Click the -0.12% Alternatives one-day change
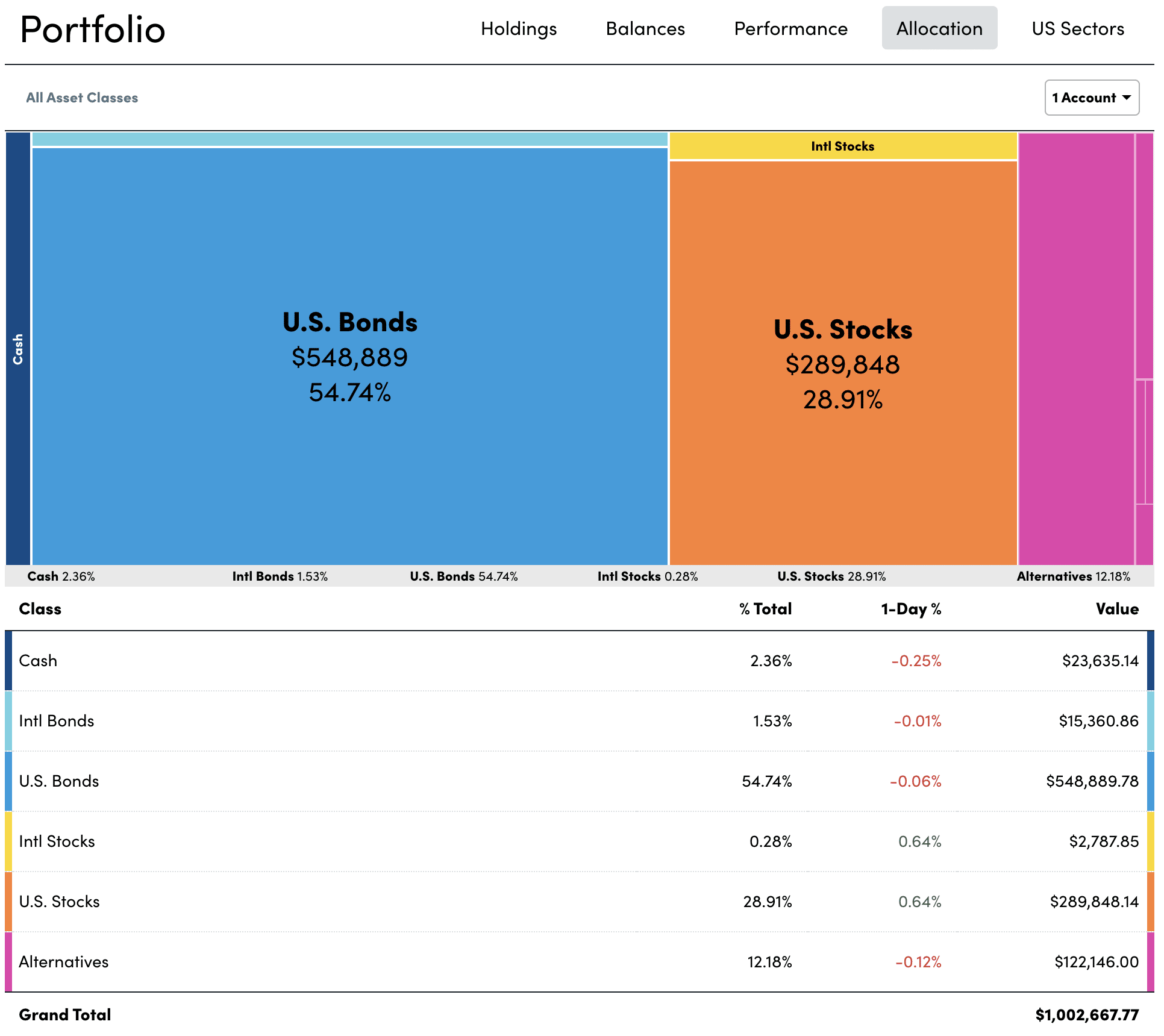Viewport: 1164px width, 1036px height. (x=918, y=962)
